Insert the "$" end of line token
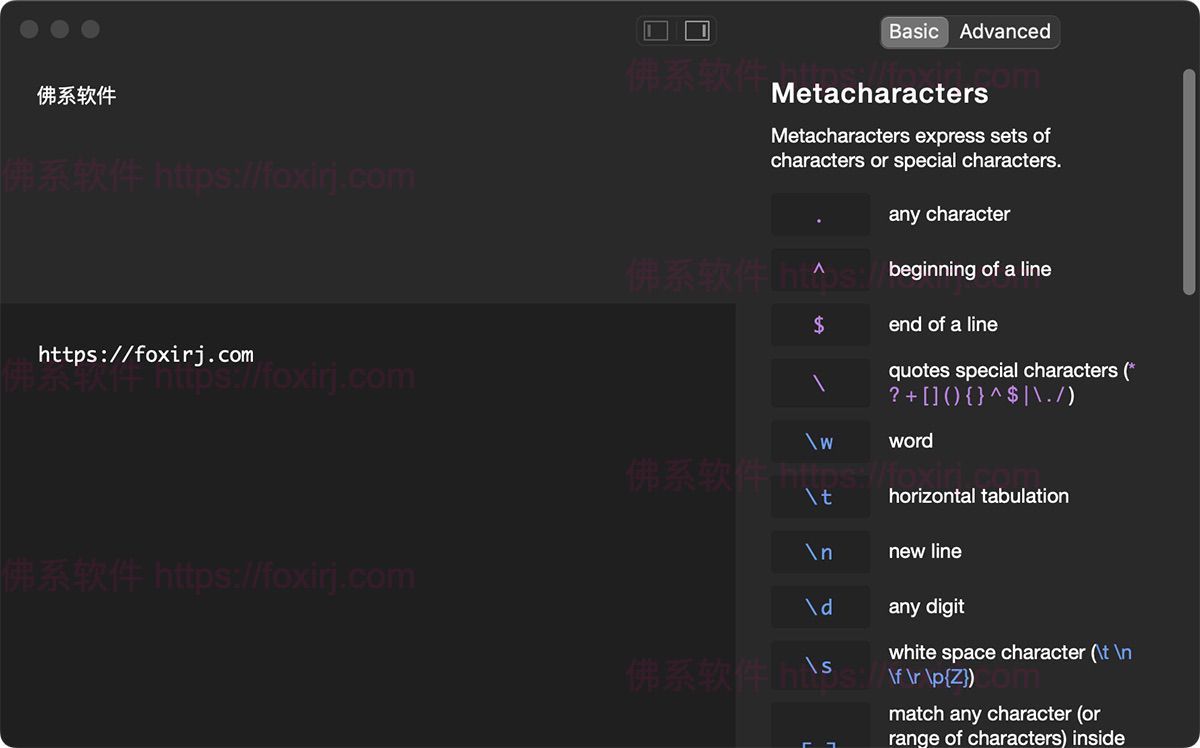The height and width of the screenshot is (748, 1200). (820, 324)
